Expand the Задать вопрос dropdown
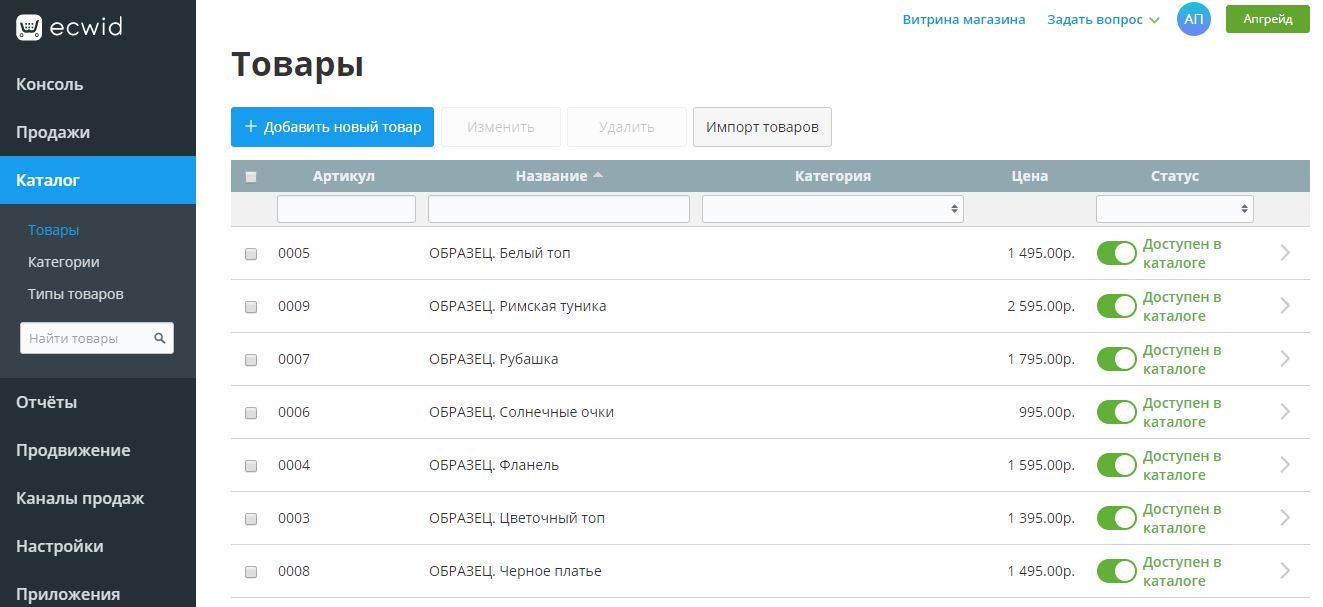This screenshot has width=1323, height=607. coord(1101,19)
